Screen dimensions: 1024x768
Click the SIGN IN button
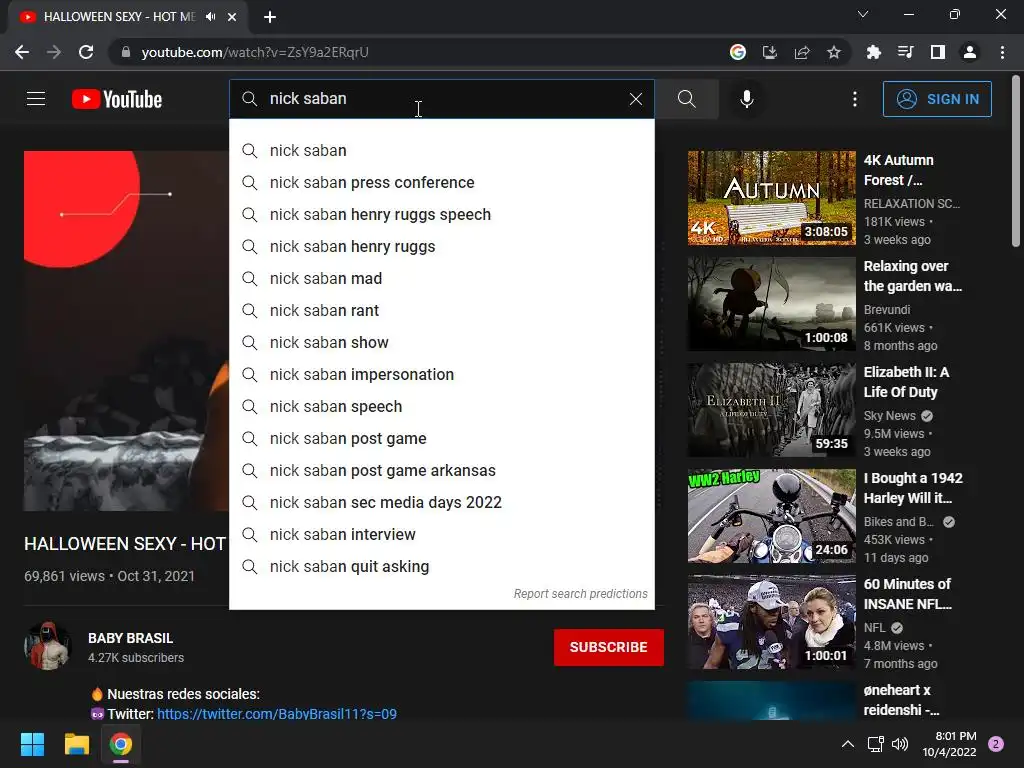pos(937,99)
